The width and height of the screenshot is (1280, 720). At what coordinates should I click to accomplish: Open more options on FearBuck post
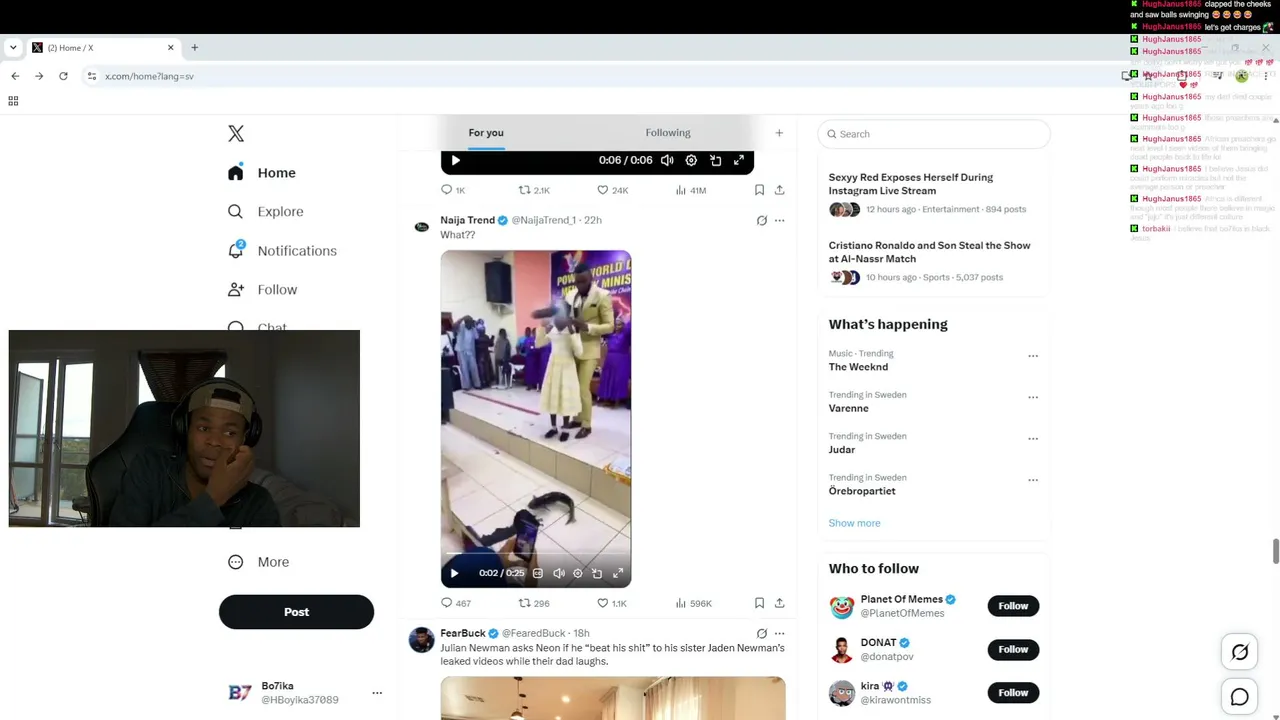(780, 634)
